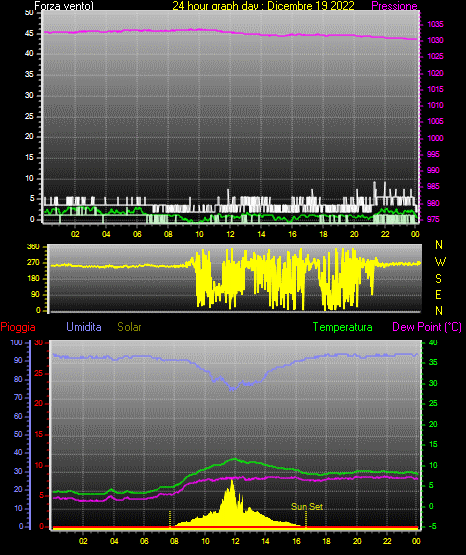The height and width of the screenshot is (555, 466).
Task: Click the Pressione legend label
Action: (394, 6)
